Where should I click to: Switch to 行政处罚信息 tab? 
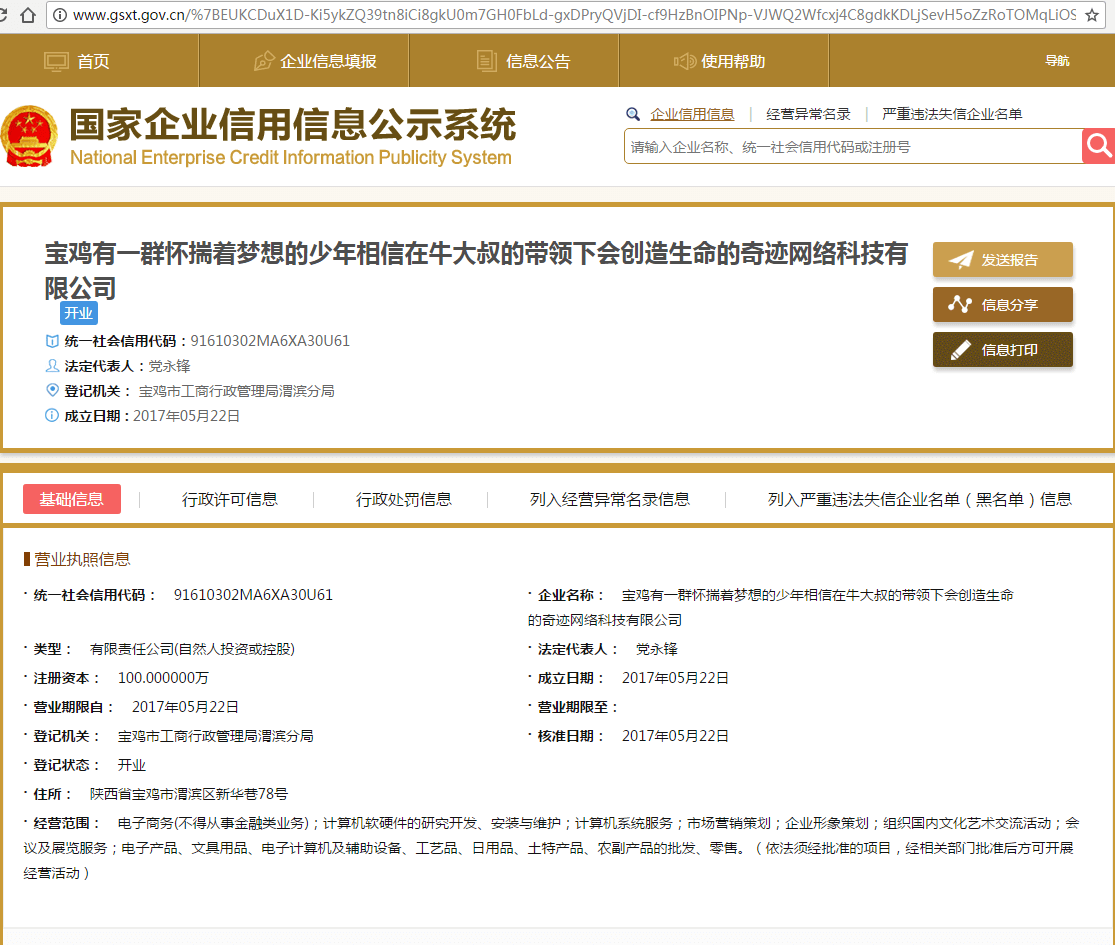click(x=403, y=499)
